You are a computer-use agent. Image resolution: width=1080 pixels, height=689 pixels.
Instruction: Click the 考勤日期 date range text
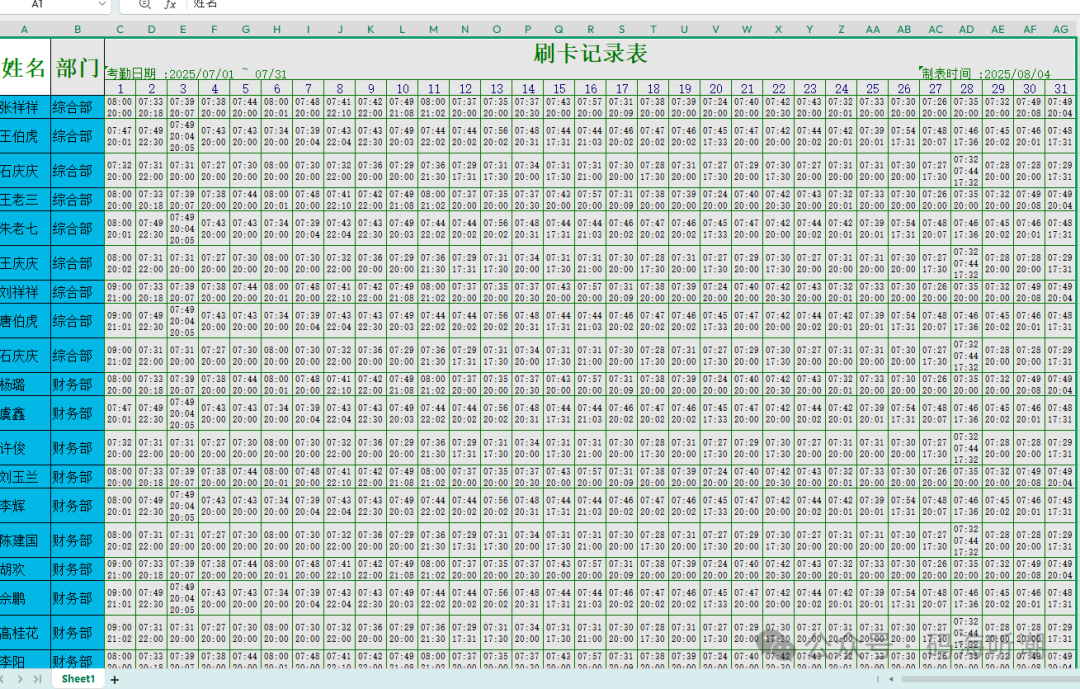click(x=197, y=74)
